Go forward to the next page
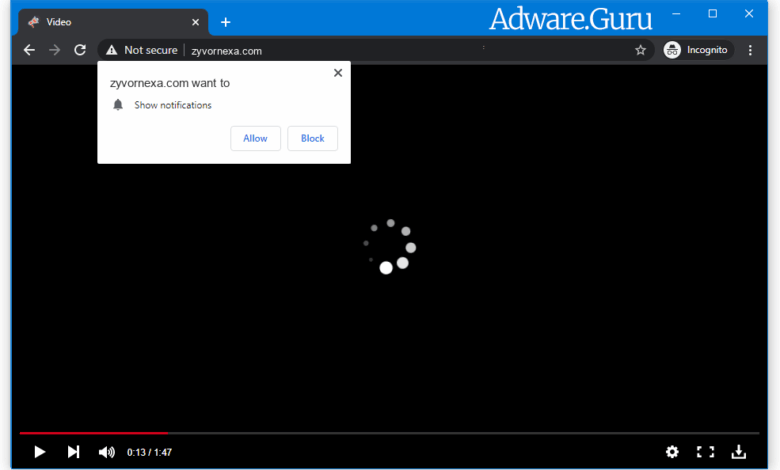This screenshot has width=780, height=470. coord(54,50)
